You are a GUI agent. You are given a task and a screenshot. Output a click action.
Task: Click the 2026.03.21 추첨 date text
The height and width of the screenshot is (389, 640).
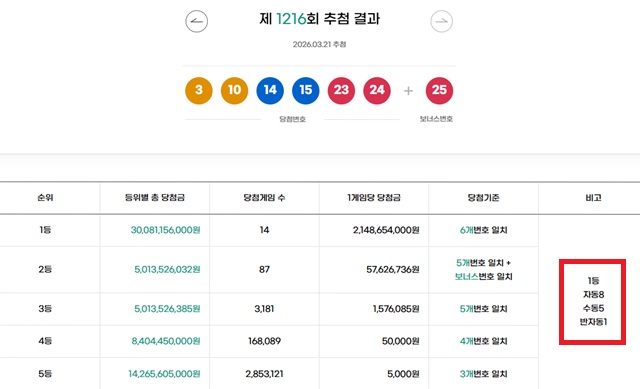319,44
